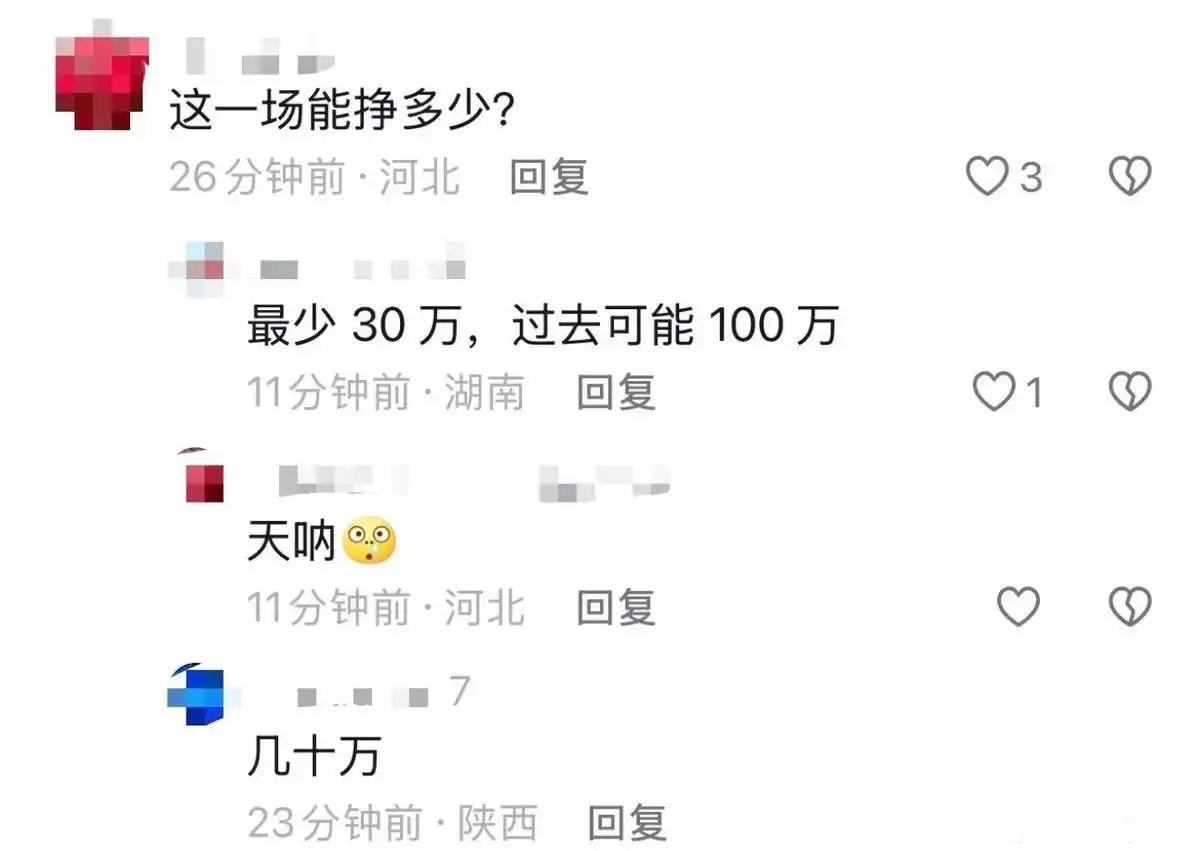
Task: Tap broken heart on 最少30万 reply
Action: click(1131, 392)
